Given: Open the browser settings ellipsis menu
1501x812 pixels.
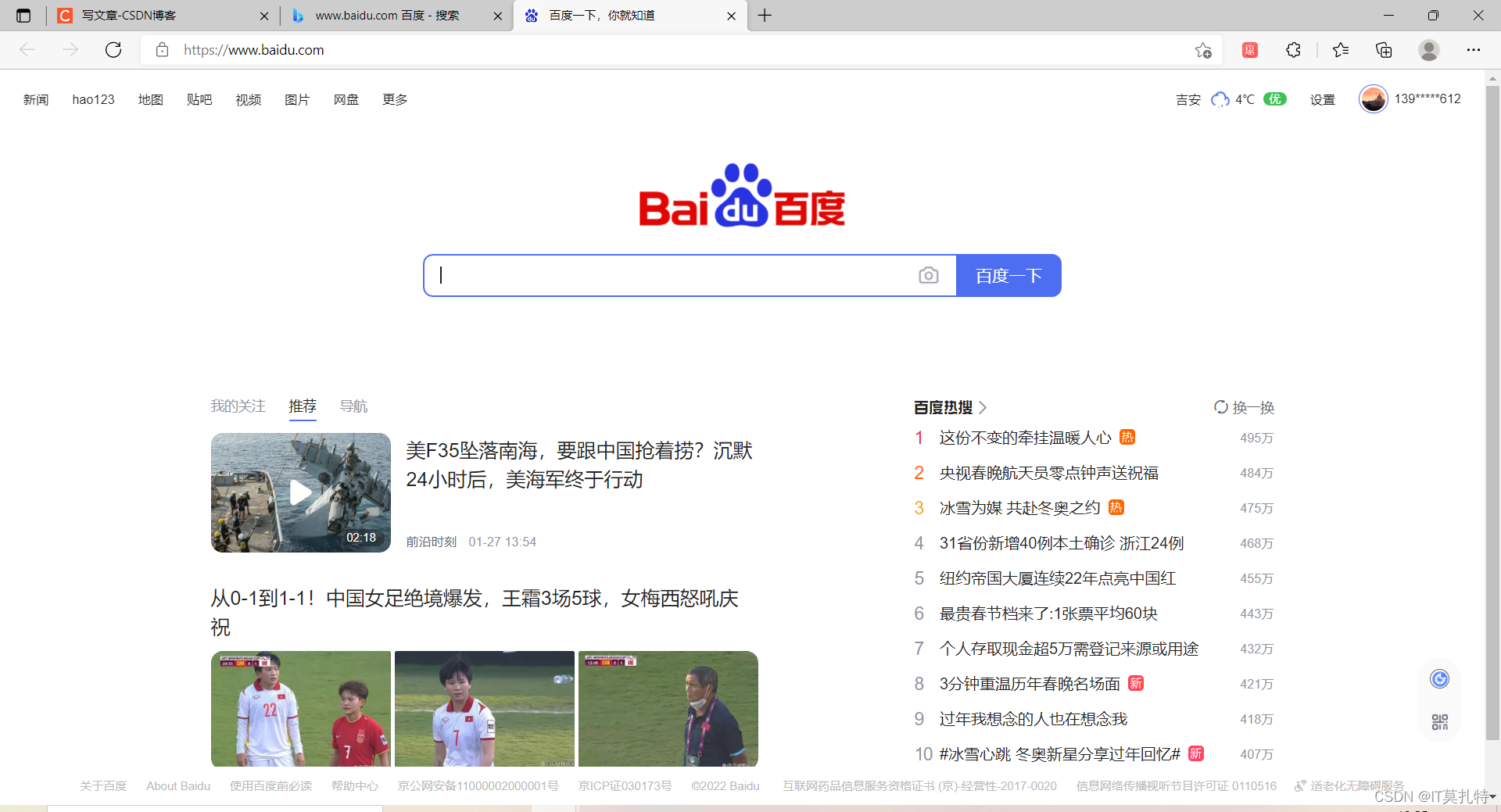Looking at the screenshot, I should tap(1473, 50).
